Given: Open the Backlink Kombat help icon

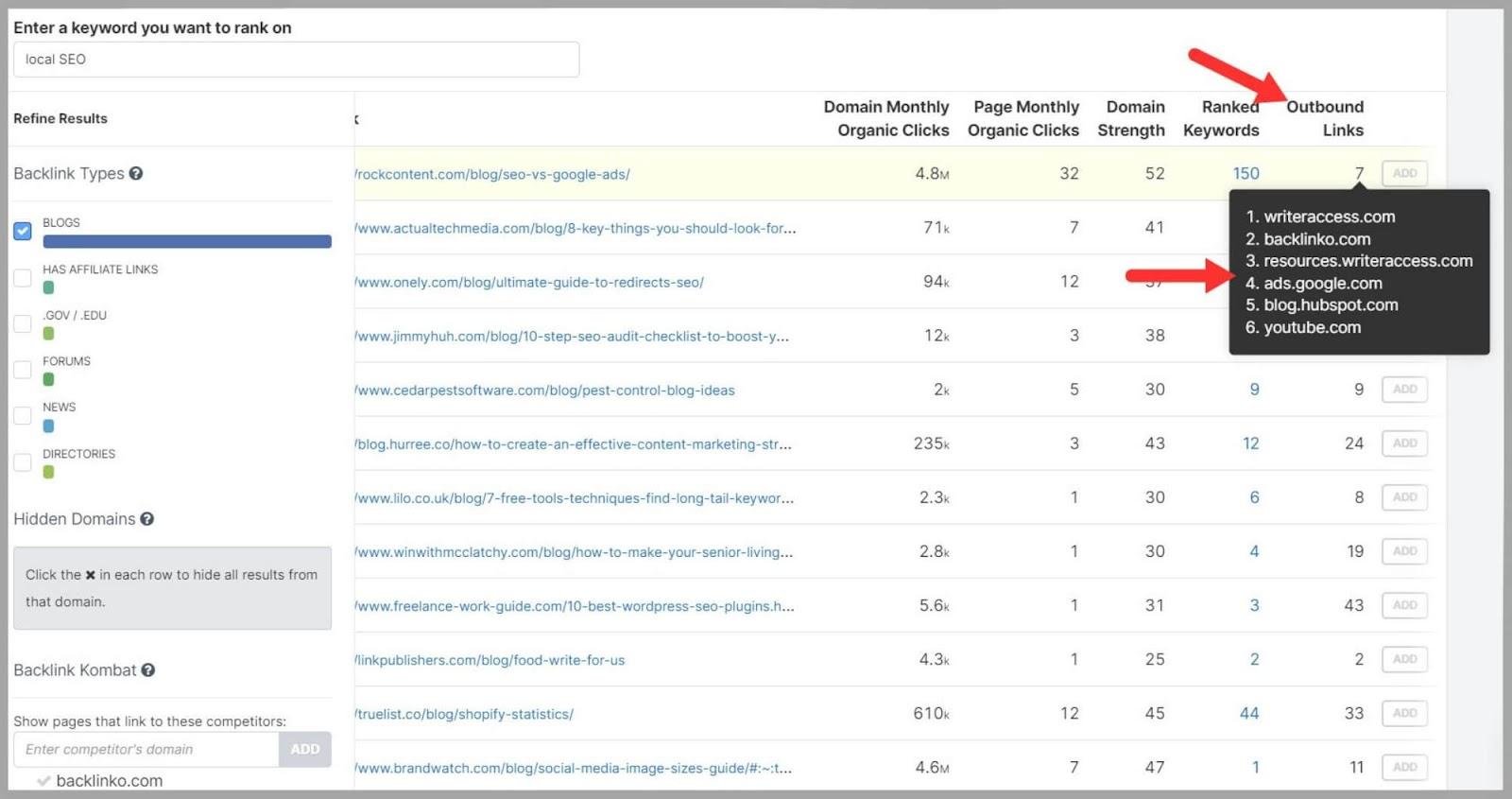Looking at the screenshot, I should [x=148, y=669].
